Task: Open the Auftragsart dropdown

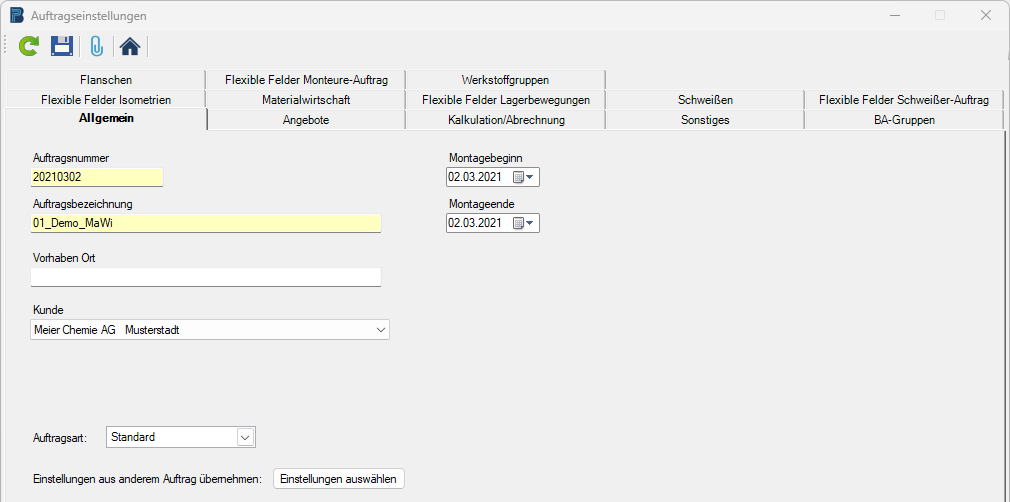Action: (x=245, y=437)
